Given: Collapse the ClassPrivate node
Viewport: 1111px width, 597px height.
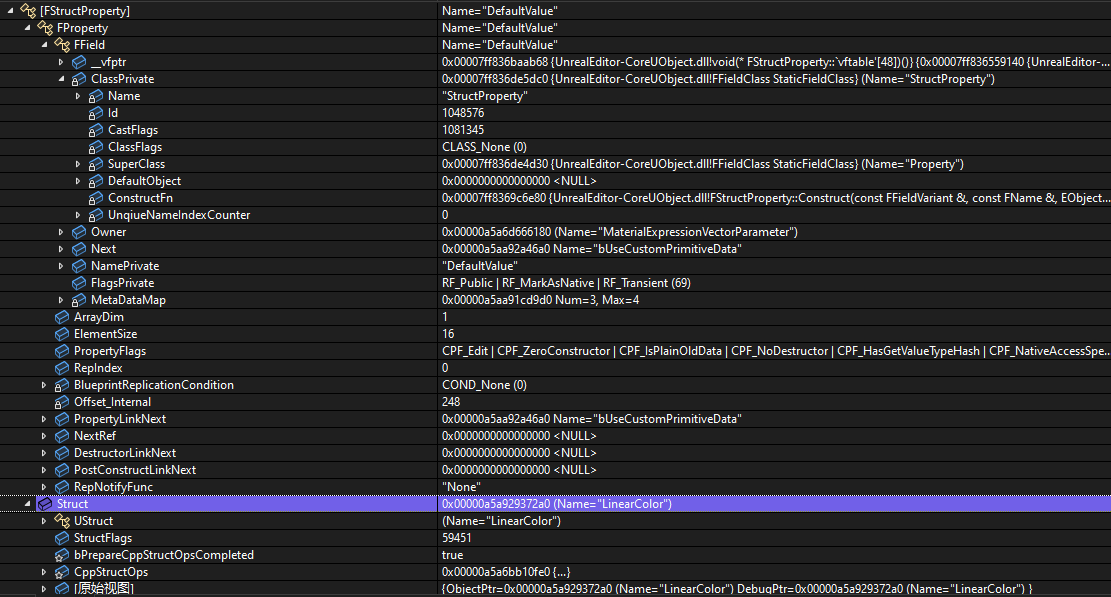Looking at the screenshot, I should tap(61, 79).
